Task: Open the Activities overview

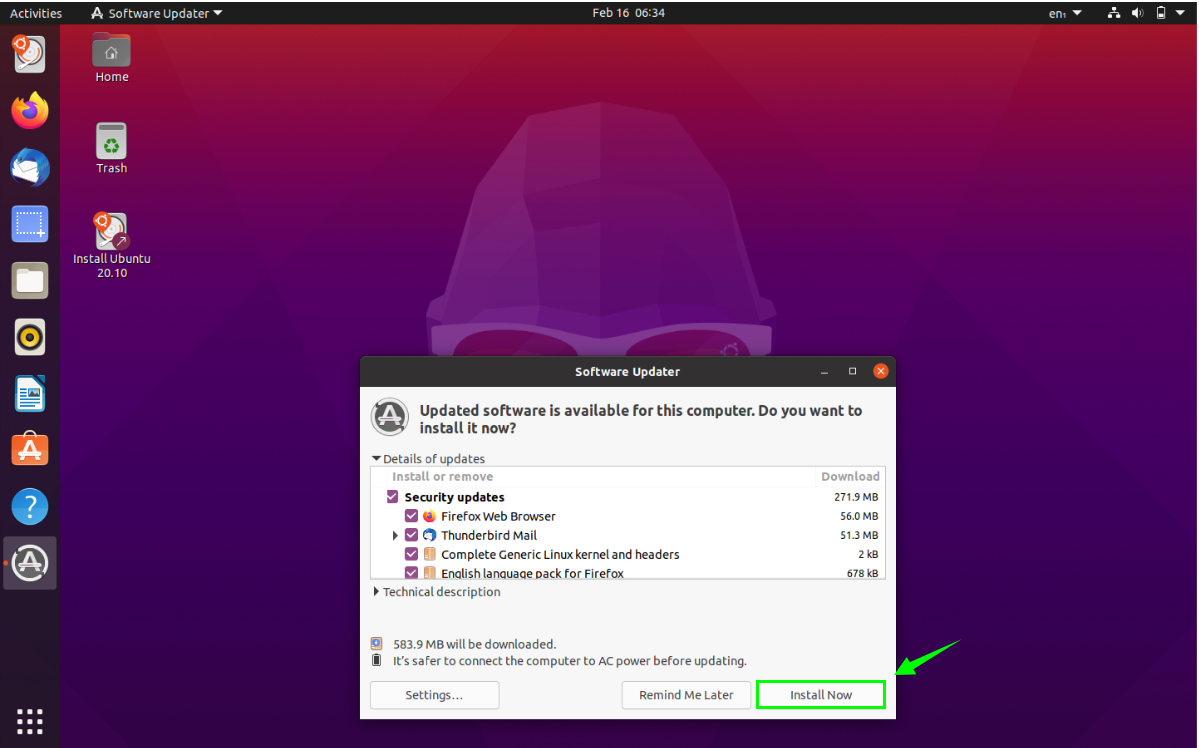Action: point(36,13)
